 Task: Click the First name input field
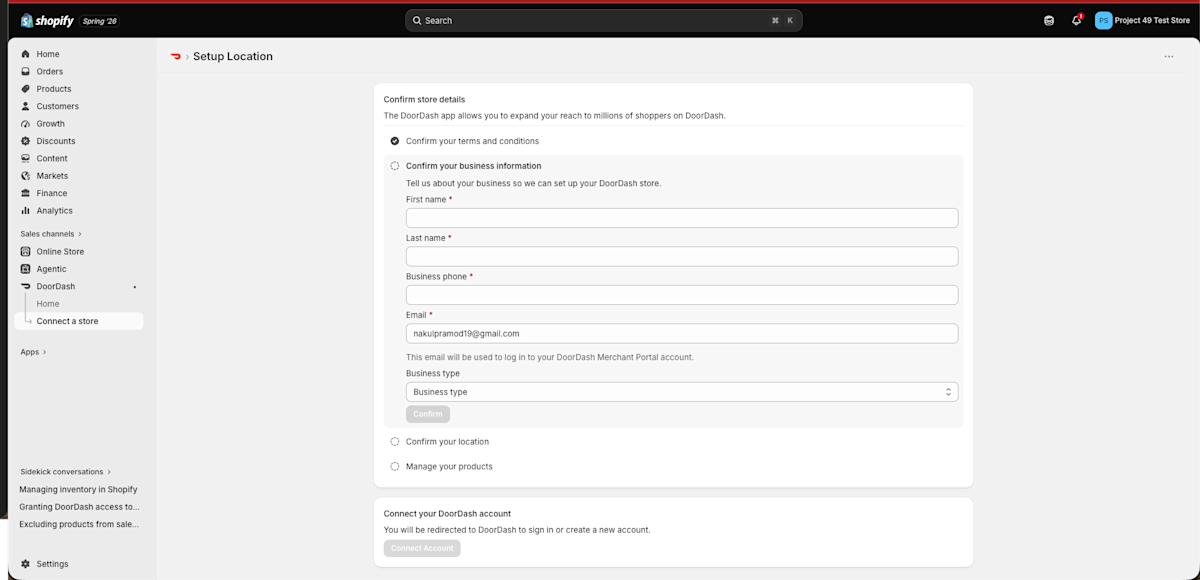click(x=682, y=218)
